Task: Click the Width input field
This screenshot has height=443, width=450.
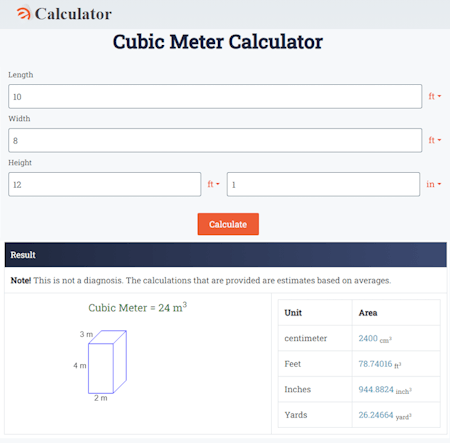Action: pyautogui.click(x=215, y=140)
